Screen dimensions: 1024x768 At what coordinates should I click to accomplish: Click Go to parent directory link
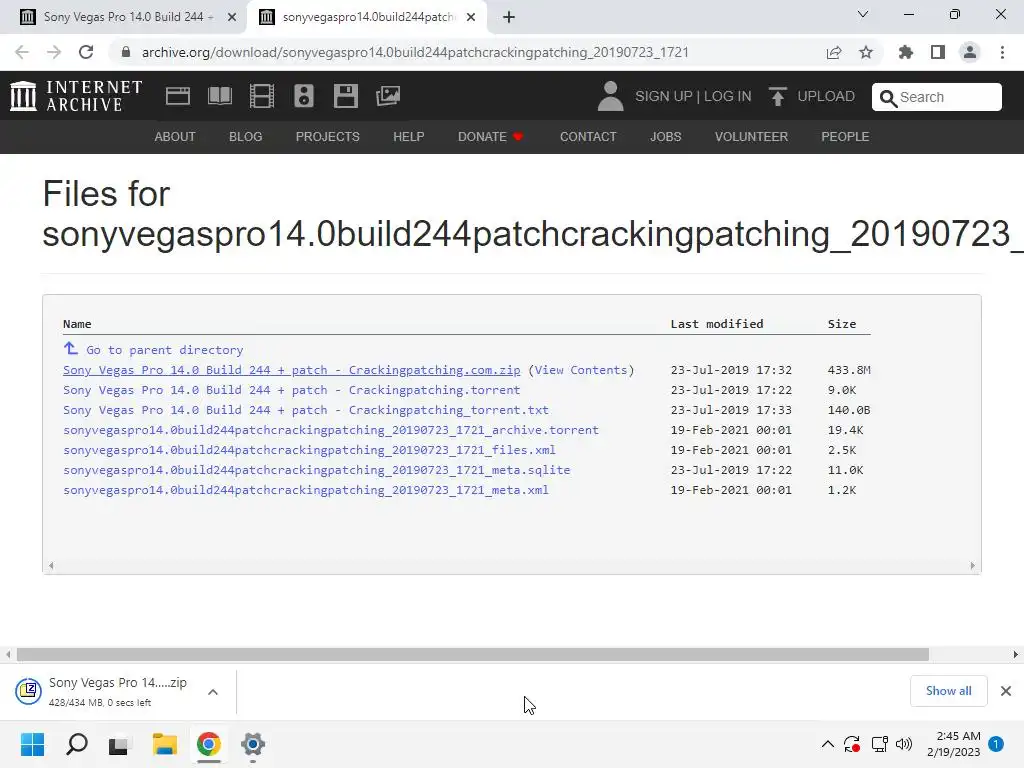click(x=165, y=350)
